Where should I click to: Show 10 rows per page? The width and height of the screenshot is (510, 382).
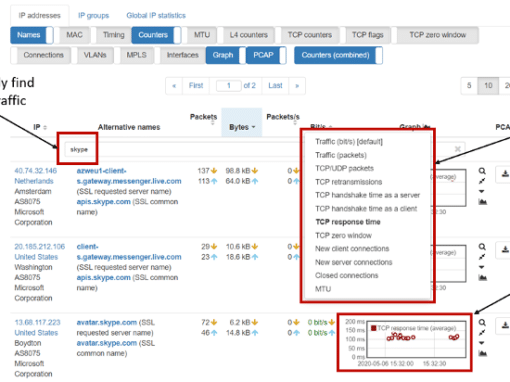[x=488, y=86]
